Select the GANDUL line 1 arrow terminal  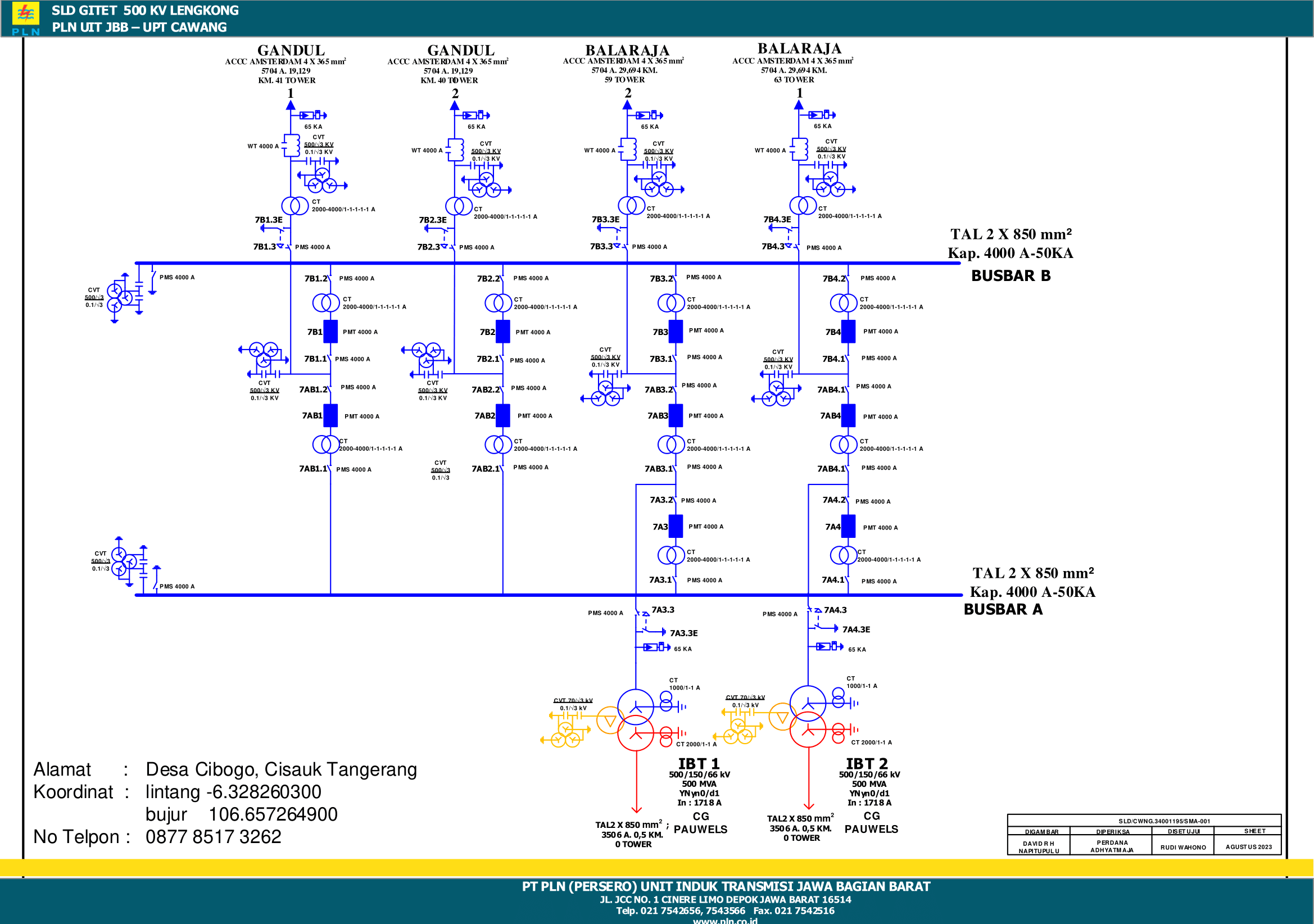coord(291,105)
